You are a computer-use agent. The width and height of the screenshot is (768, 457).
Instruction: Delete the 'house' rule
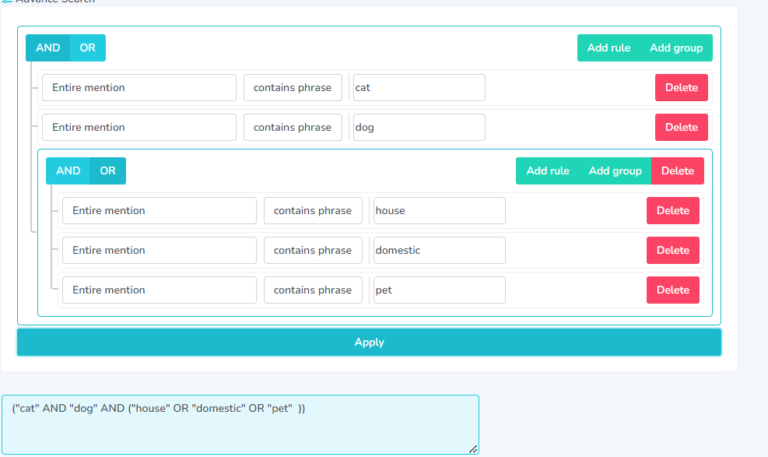[x=673, y=211]
